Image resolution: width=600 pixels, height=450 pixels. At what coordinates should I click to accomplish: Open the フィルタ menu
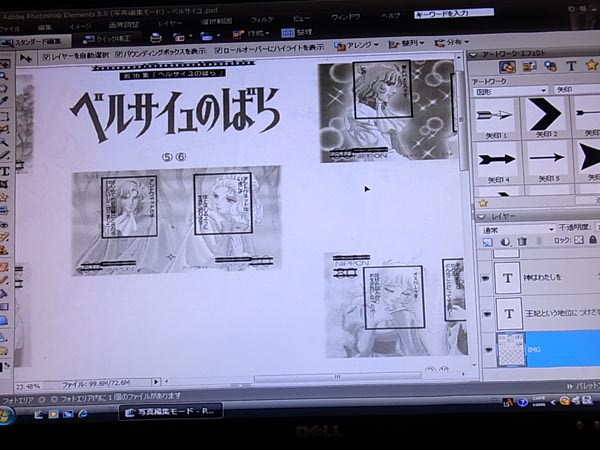click(262, 20)
